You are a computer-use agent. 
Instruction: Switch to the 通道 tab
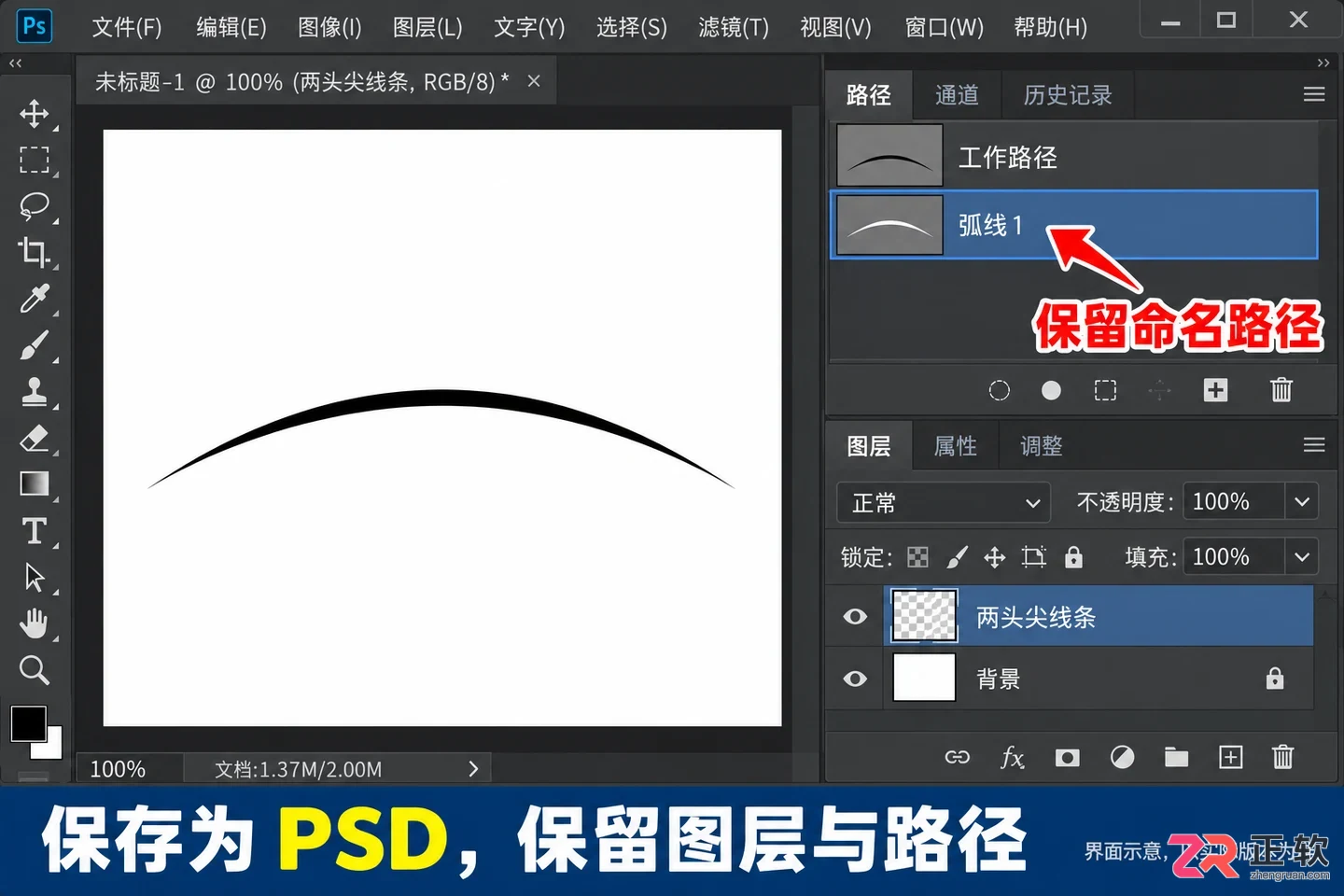pos(957,95)
